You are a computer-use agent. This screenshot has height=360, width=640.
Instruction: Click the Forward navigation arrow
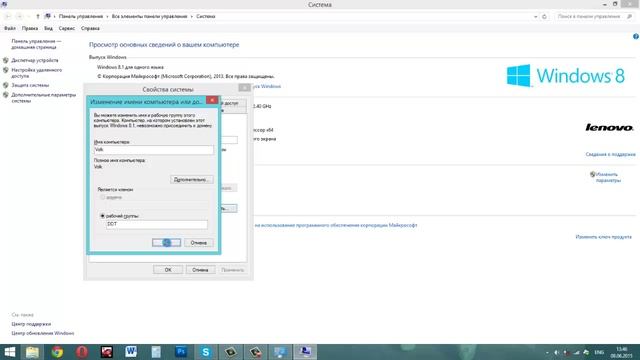19,16
